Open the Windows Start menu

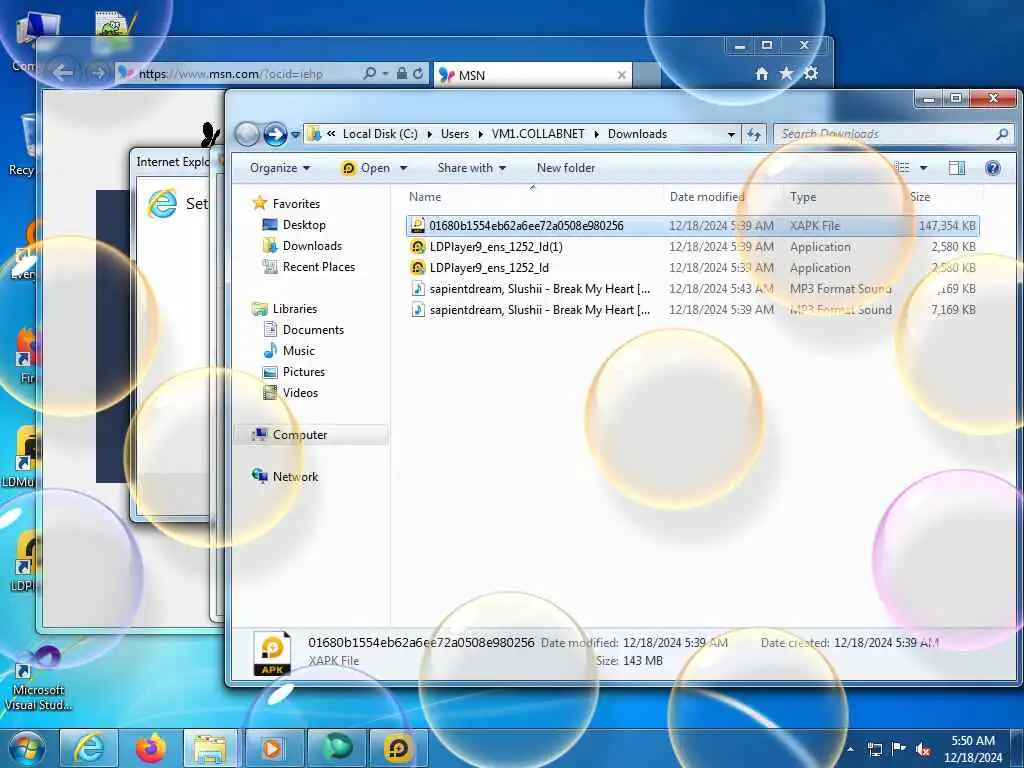[x=26, y=748]
